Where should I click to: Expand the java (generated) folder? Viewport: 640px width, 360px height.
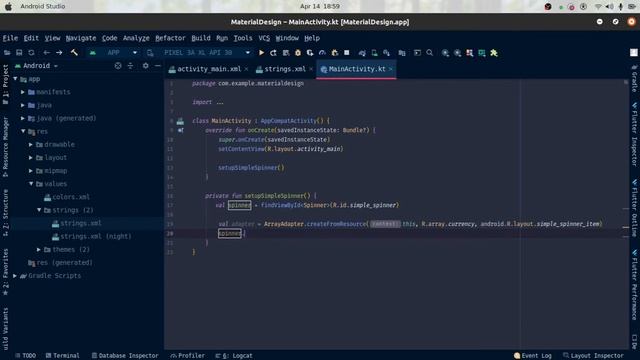coord(23,118)
